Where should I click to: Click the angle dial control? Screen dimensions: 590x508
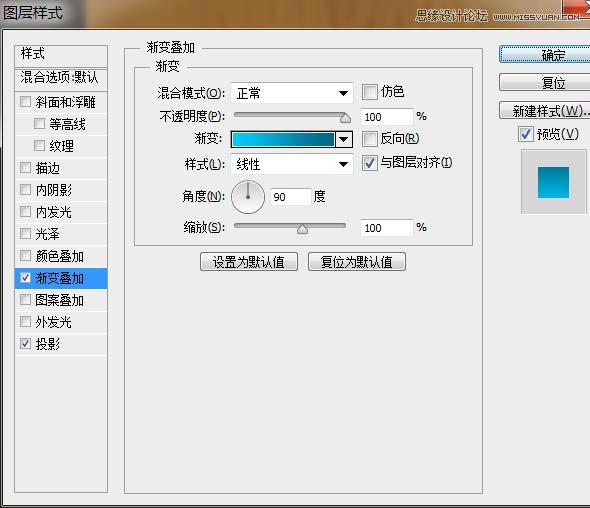pos(248,197)
